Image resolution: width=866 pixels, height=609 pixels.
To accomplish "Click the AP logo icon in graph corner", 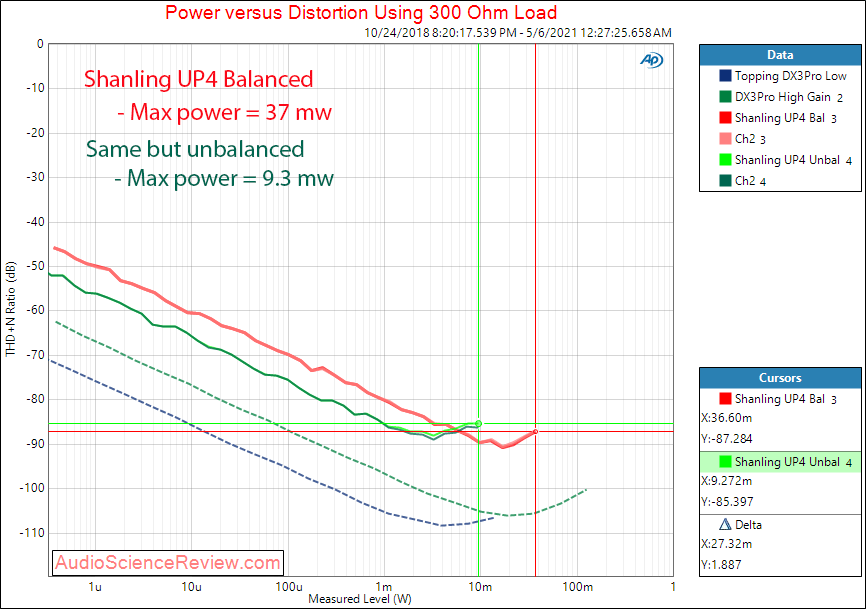I will click(x=652, y=60).
